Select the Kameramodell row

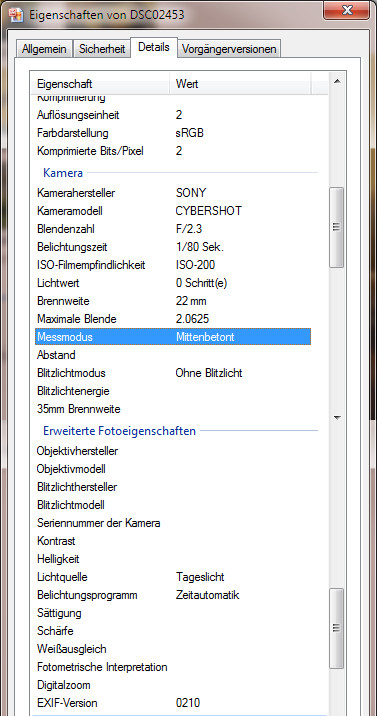click(173, 211)
